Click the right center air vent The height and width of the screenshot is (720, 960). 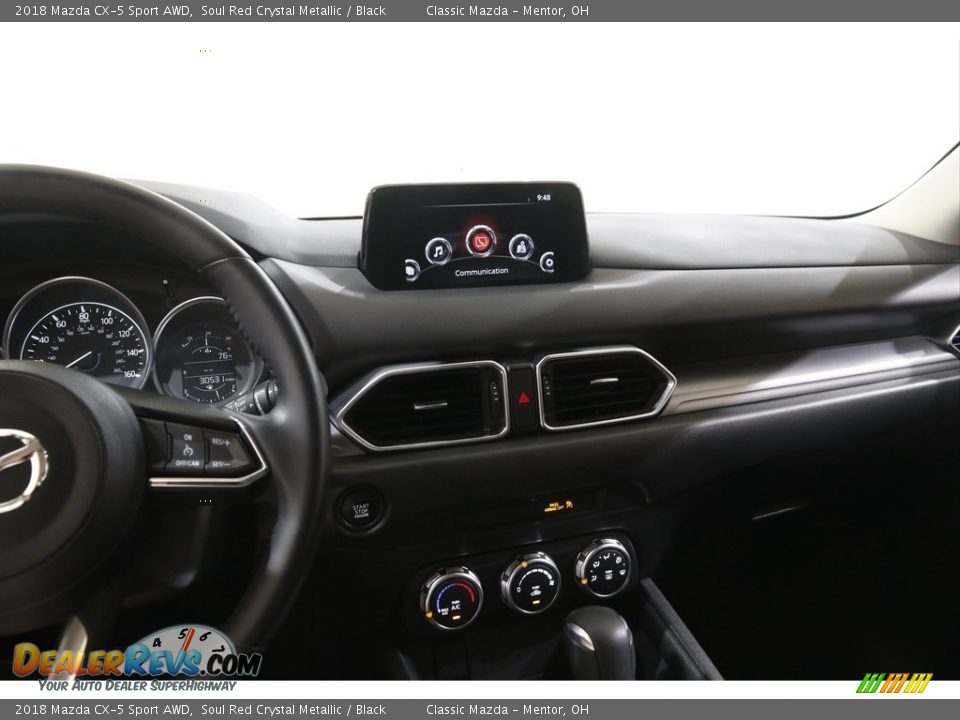tap(603, 387)
